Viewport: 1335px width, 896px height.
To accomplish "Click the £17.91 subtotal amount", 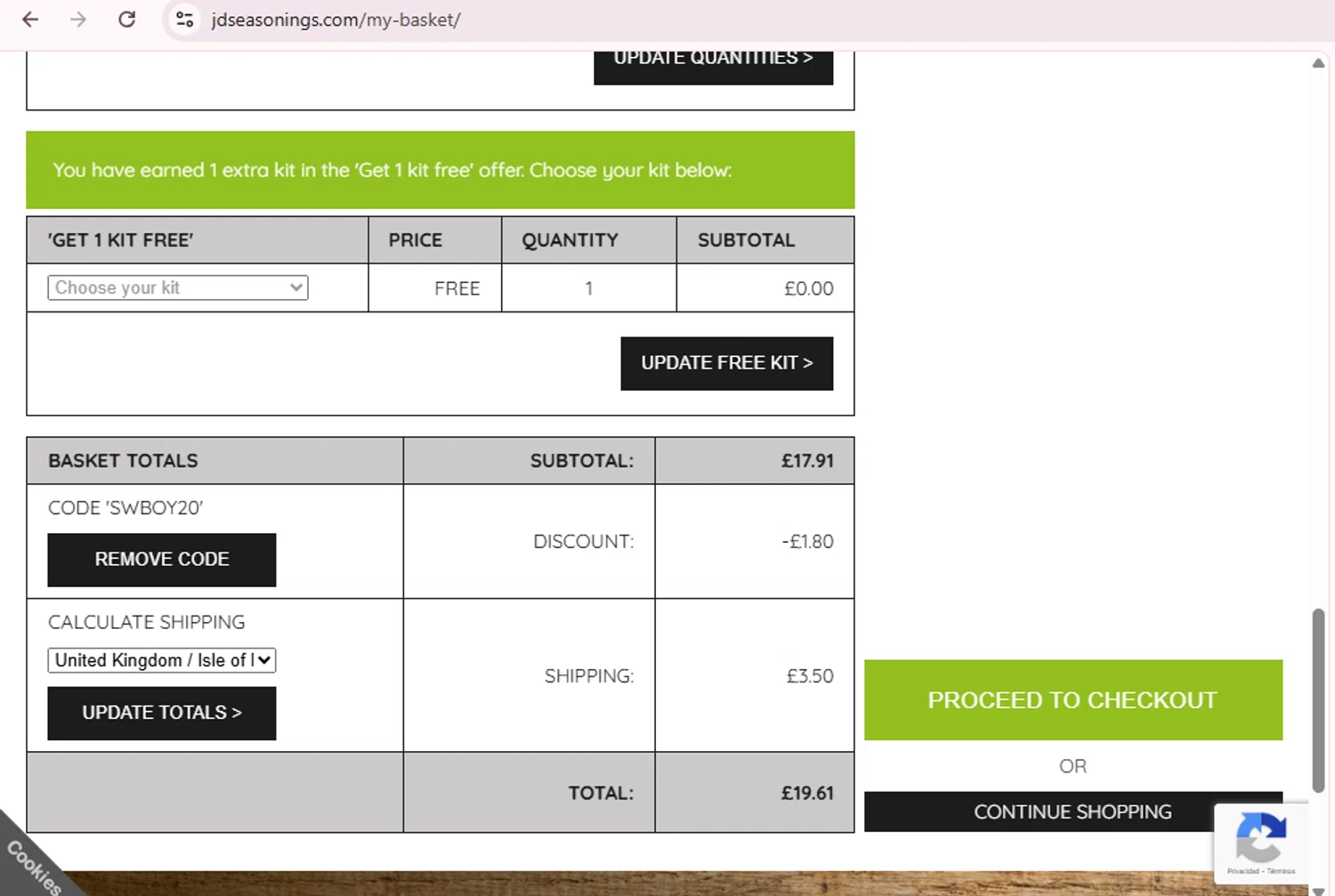I will click(808, 461).
